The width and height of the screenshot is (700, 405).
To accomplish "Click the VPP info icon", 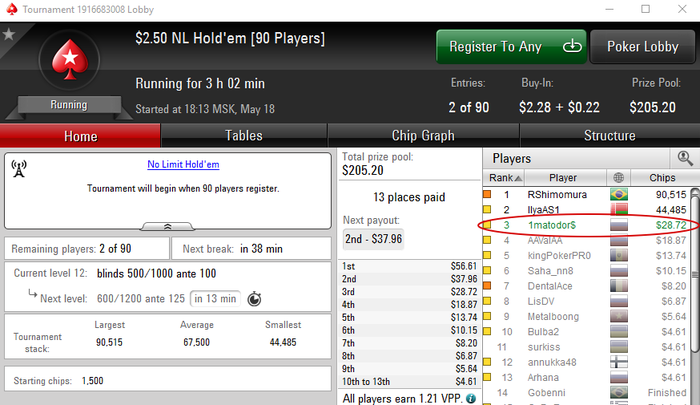I will pyautogui.click(x=471, y=398).
